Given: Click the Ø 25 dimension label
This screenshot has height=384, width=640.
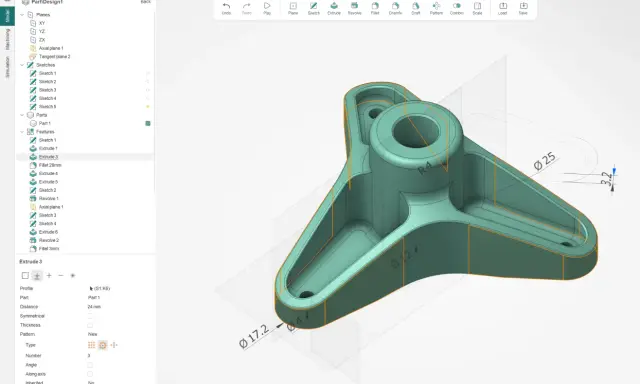Looking at the screenshot, I should tap(545, 161).
